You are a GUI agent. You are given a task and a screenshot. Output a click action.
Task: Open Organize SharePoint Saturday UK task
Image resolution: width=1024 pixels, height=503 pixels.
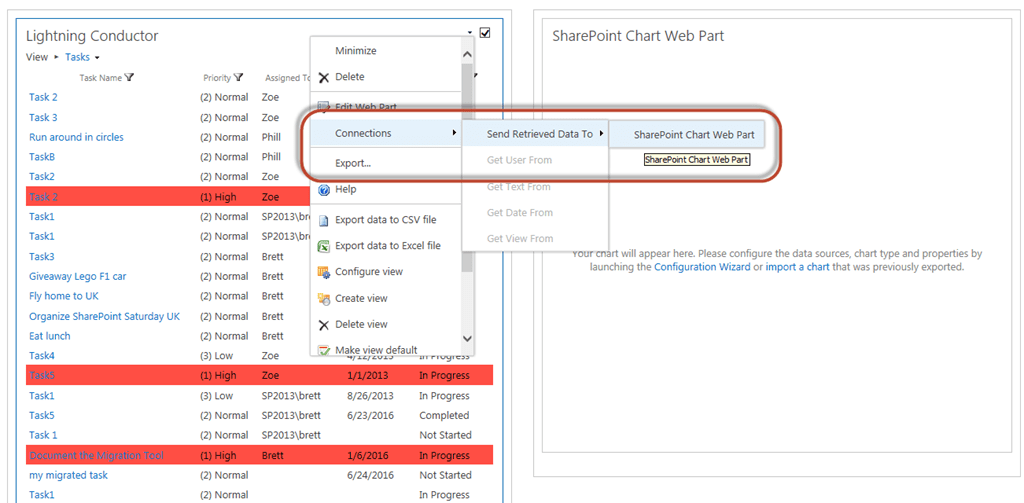click(x=104, y=316)
